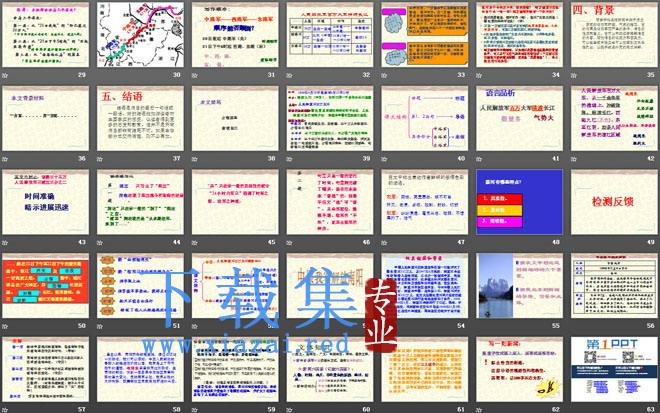Click the animation star under slide 39
The width and height of the screenshot is (660, 413).
click(x=290, y=159)
